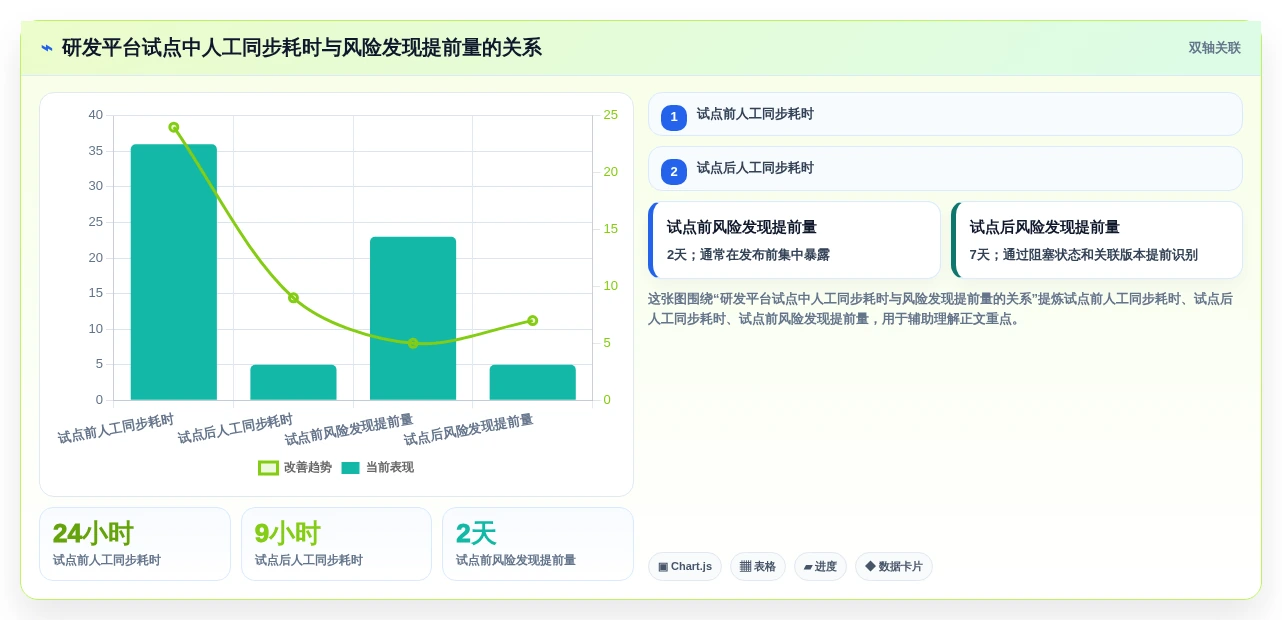This screenshot has width=1282, height=620.
Task: Click x-axis label 试点前风险发现提前量
Action: [349, 430]
